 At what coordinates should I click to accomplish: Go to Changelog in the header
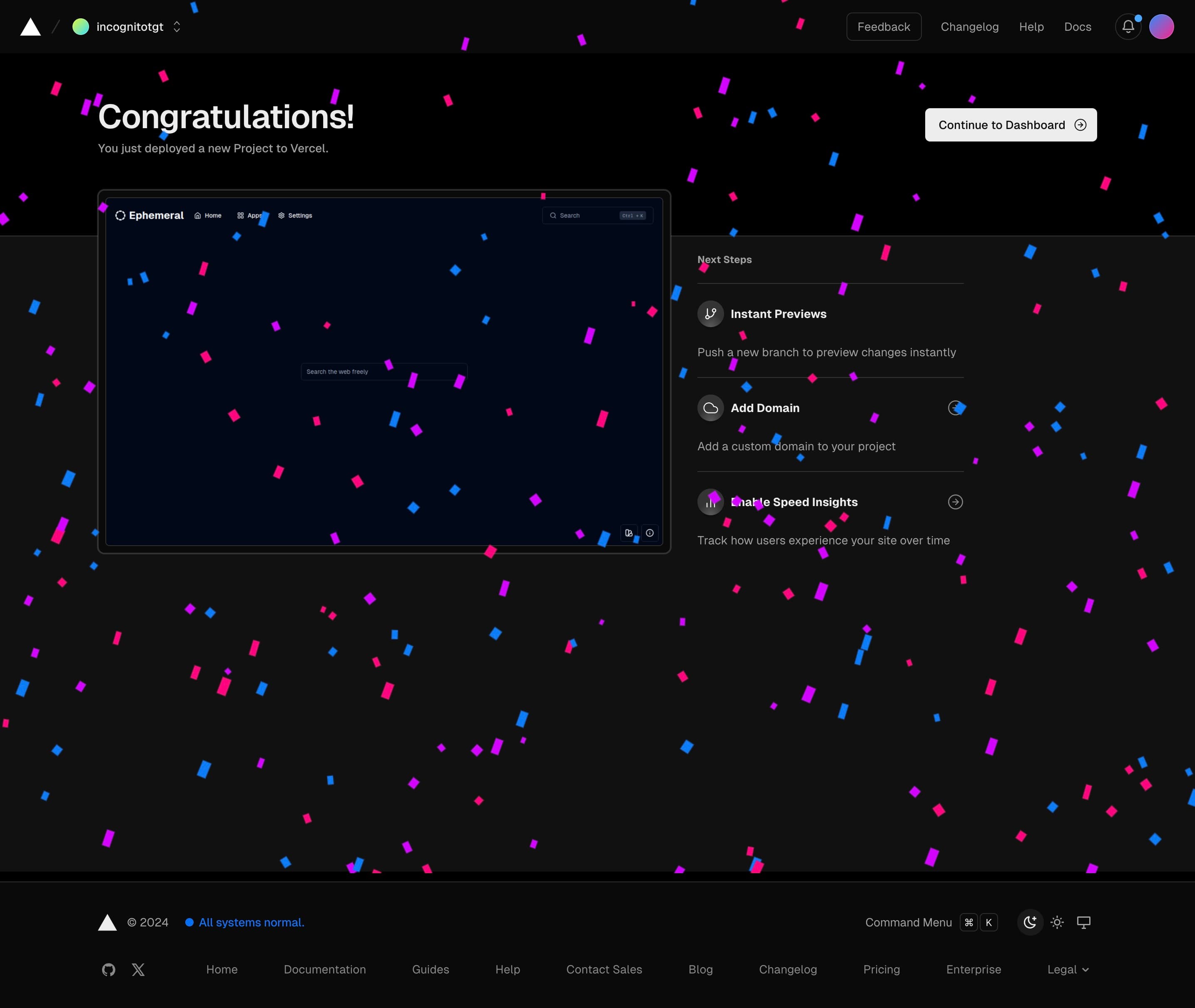969,27
